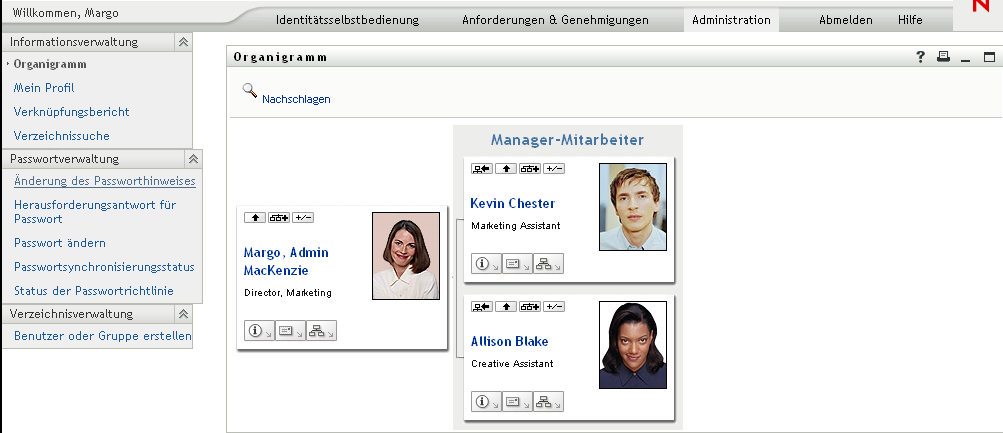Click the 'Creative Assistant' title text
This screenshot has height=433, width=1003.
(512, 364)
